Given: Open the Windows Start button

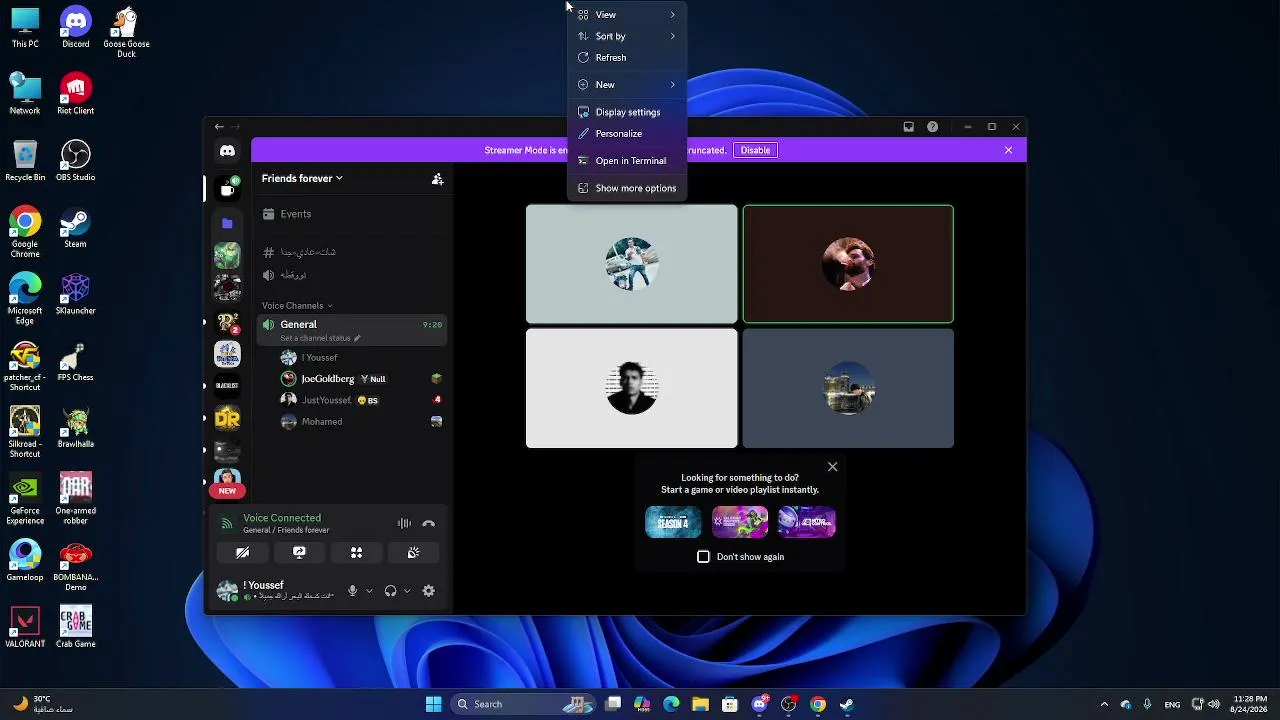Looking at the screenshot, I should pos(433,704).
